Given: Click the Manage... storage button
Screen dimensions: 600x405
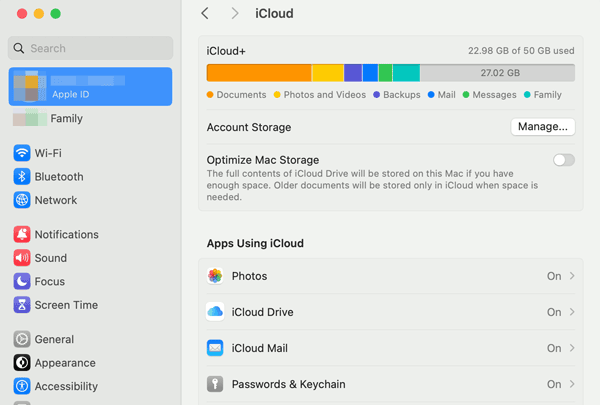Looking at the screenshot, I should point(543,127).
